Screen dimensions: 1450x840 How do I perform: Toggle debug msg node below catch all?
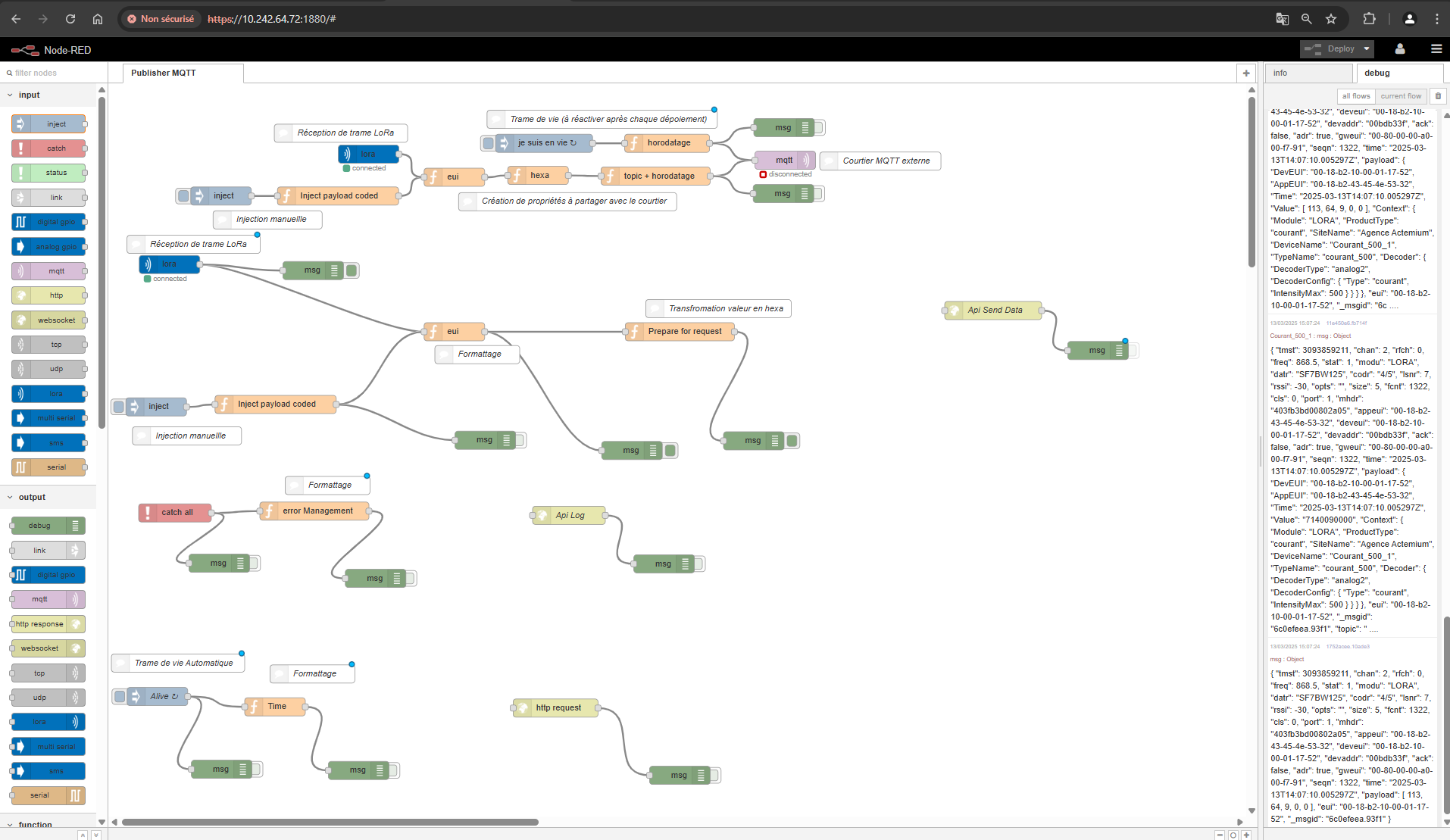point(255,563)
